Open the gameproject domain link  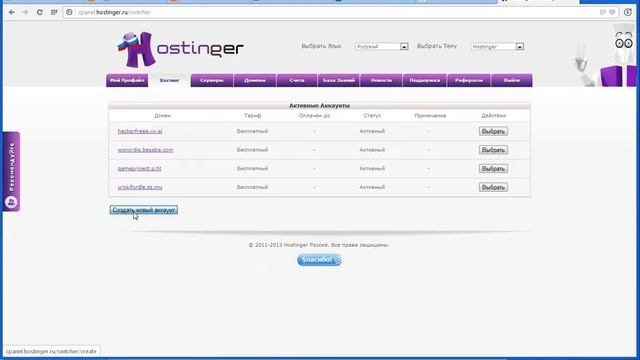click(x=139, y=168)
